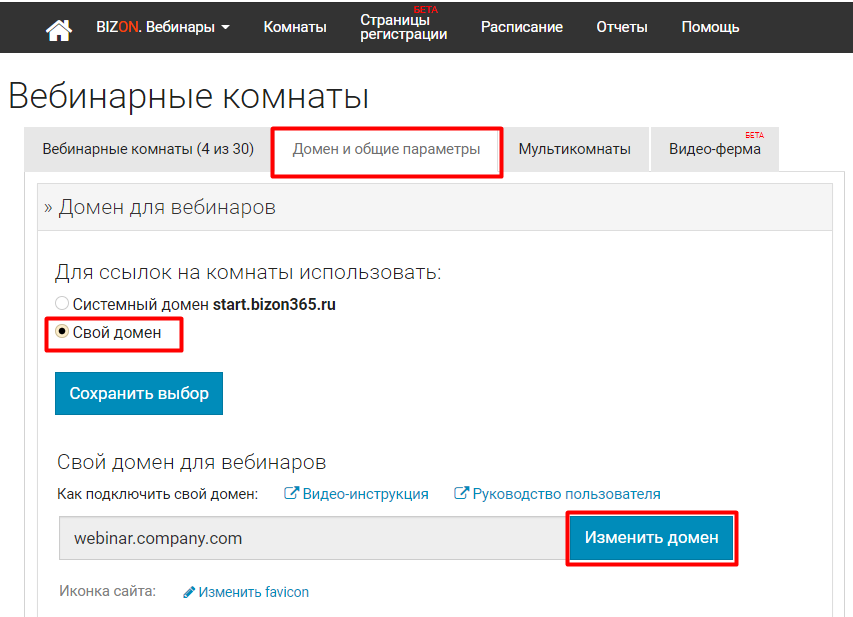Open Комнаты in the top menu
853x617 pixels.
click(295, 27)
